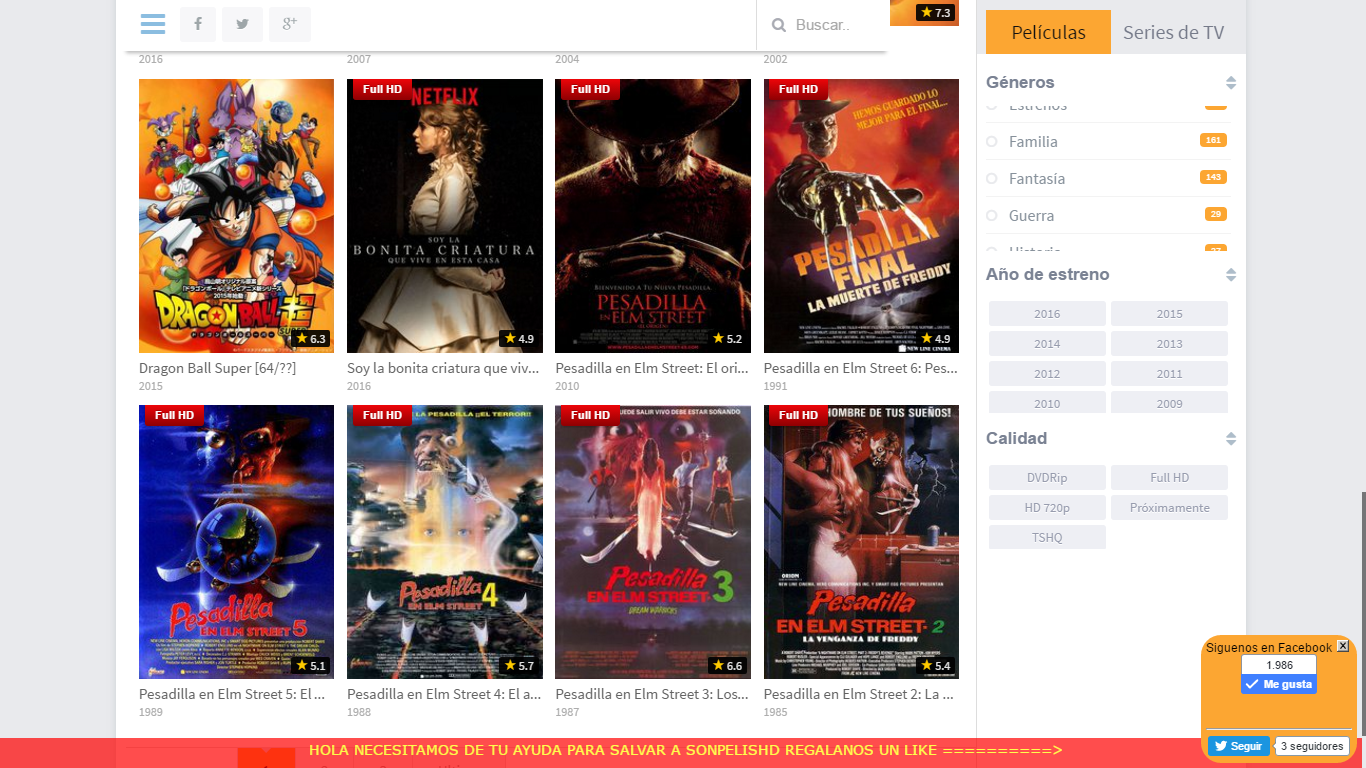Switch to the Series de TV tab

1173,32
